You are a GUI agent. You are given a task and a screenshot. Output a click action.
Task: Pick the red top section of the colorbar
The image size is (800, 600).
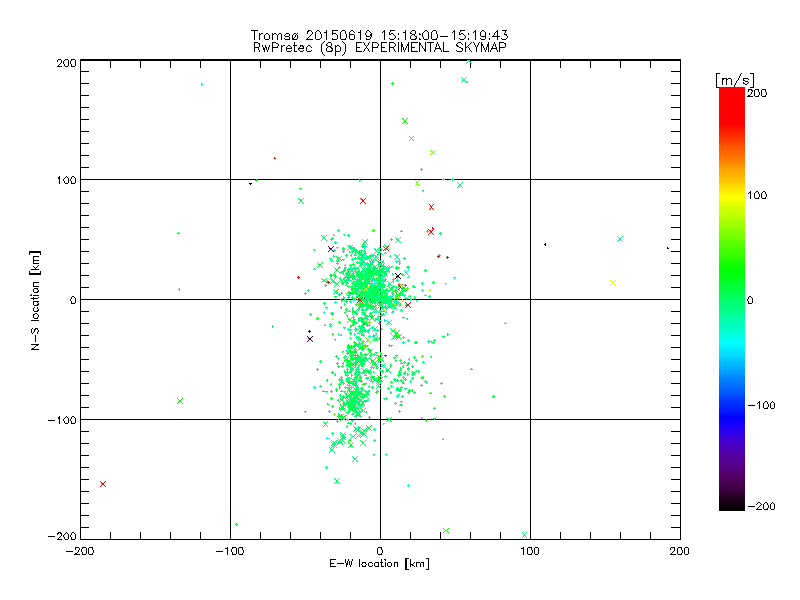tap(732, 105)
